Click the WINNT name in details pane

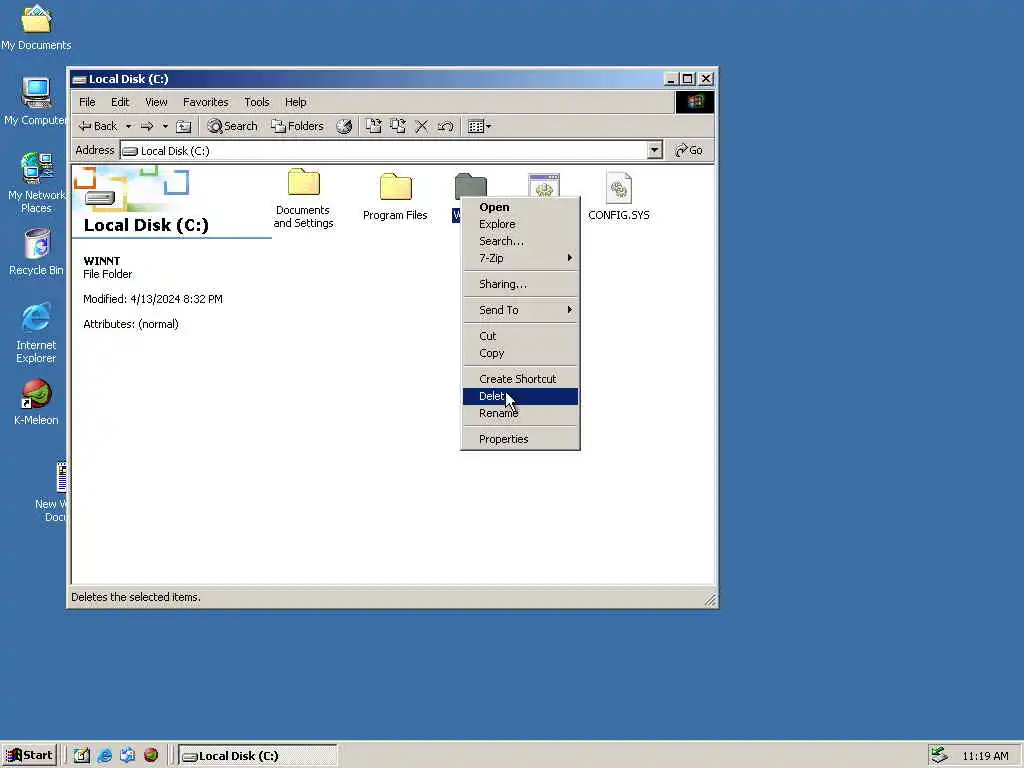click(x=102, y=261)
